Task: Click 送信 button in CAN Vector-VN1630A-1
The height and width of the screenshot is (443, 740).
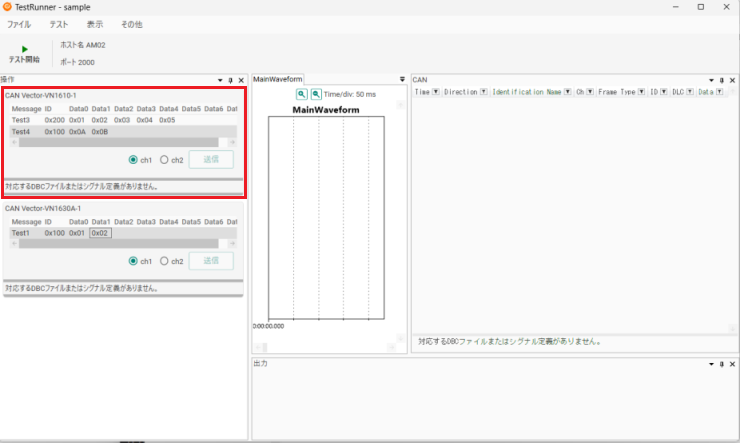Action: pyautogui.click(x=210, y=261)
